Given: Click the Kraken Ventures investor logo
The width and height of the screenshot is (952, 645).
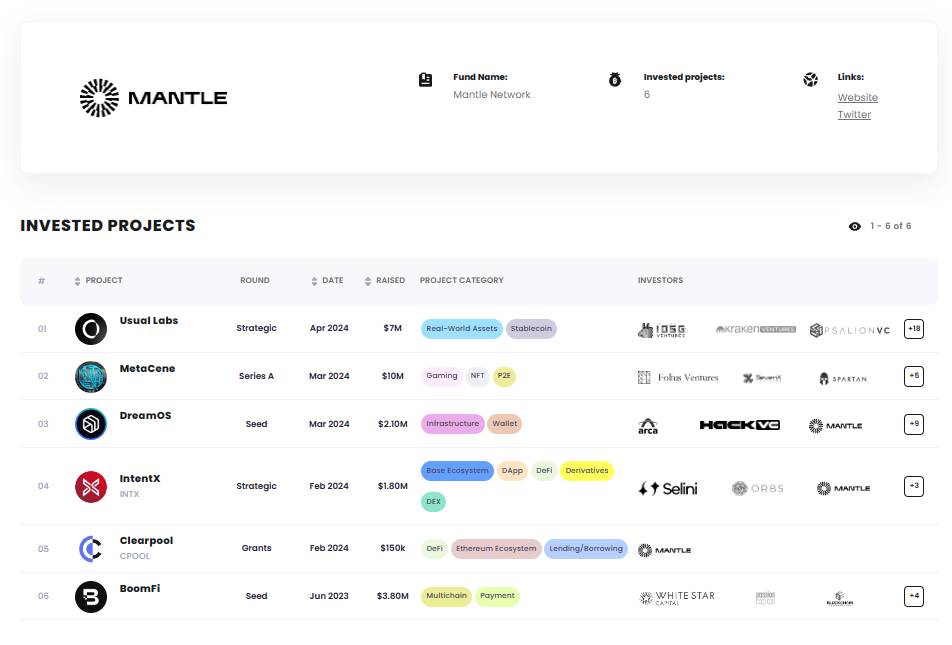Looking at the screenshot, I should coord(756,329).
